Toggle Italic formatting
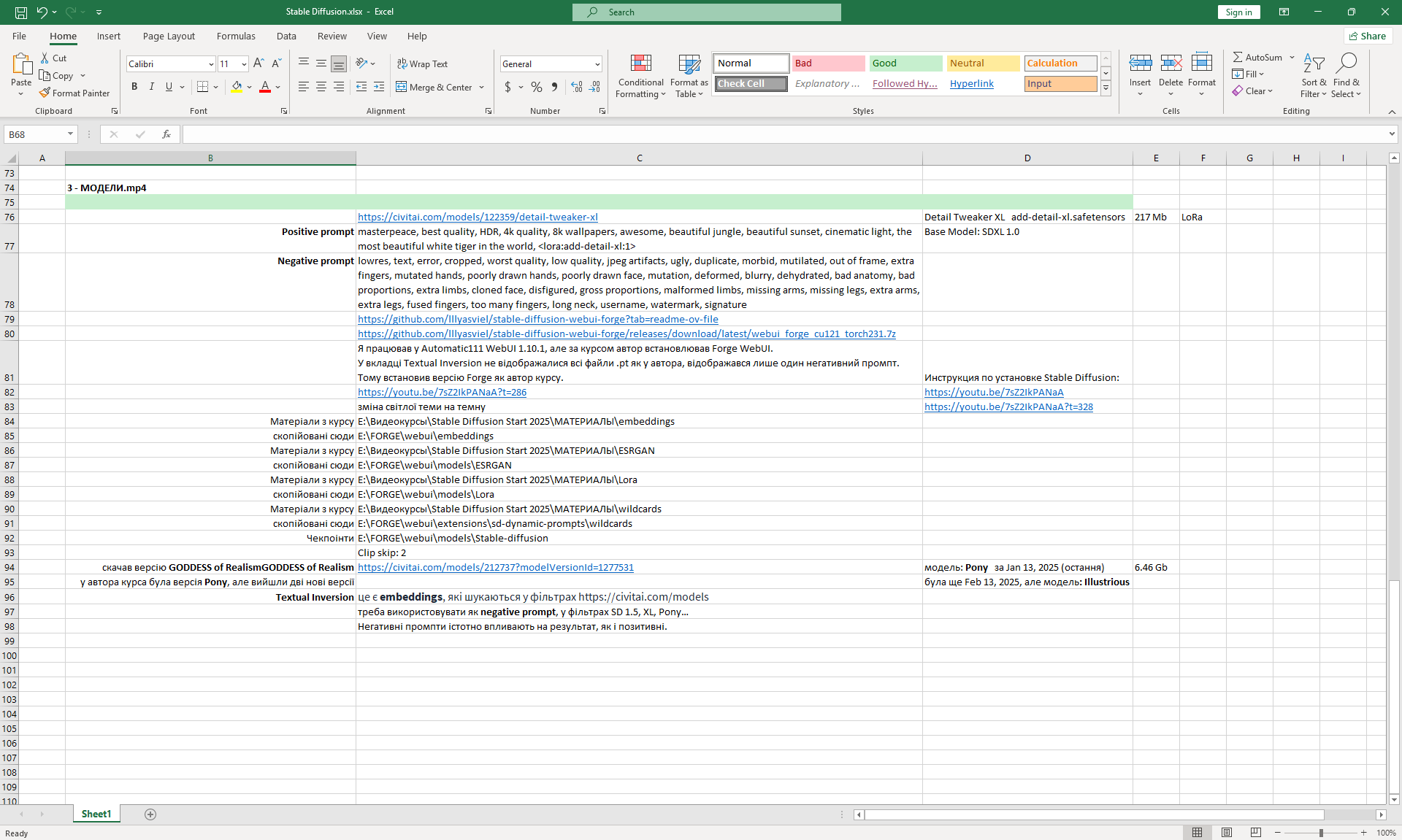Viewport: 1402px width, 840px height. click(x=152, y=87)
